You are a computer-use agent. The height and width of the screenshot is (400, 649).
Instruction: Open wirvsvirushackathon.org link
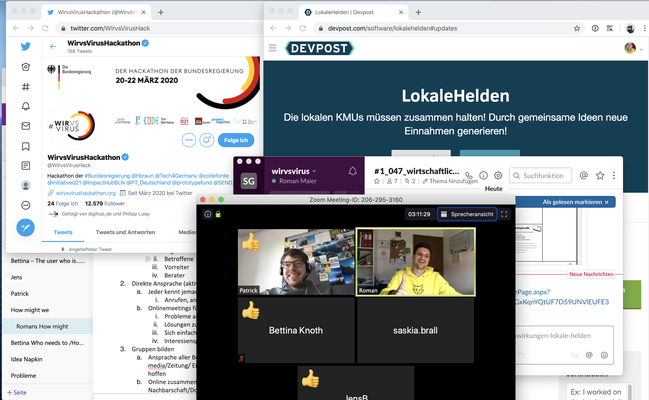pyautogui.click(x=86, y=193)
